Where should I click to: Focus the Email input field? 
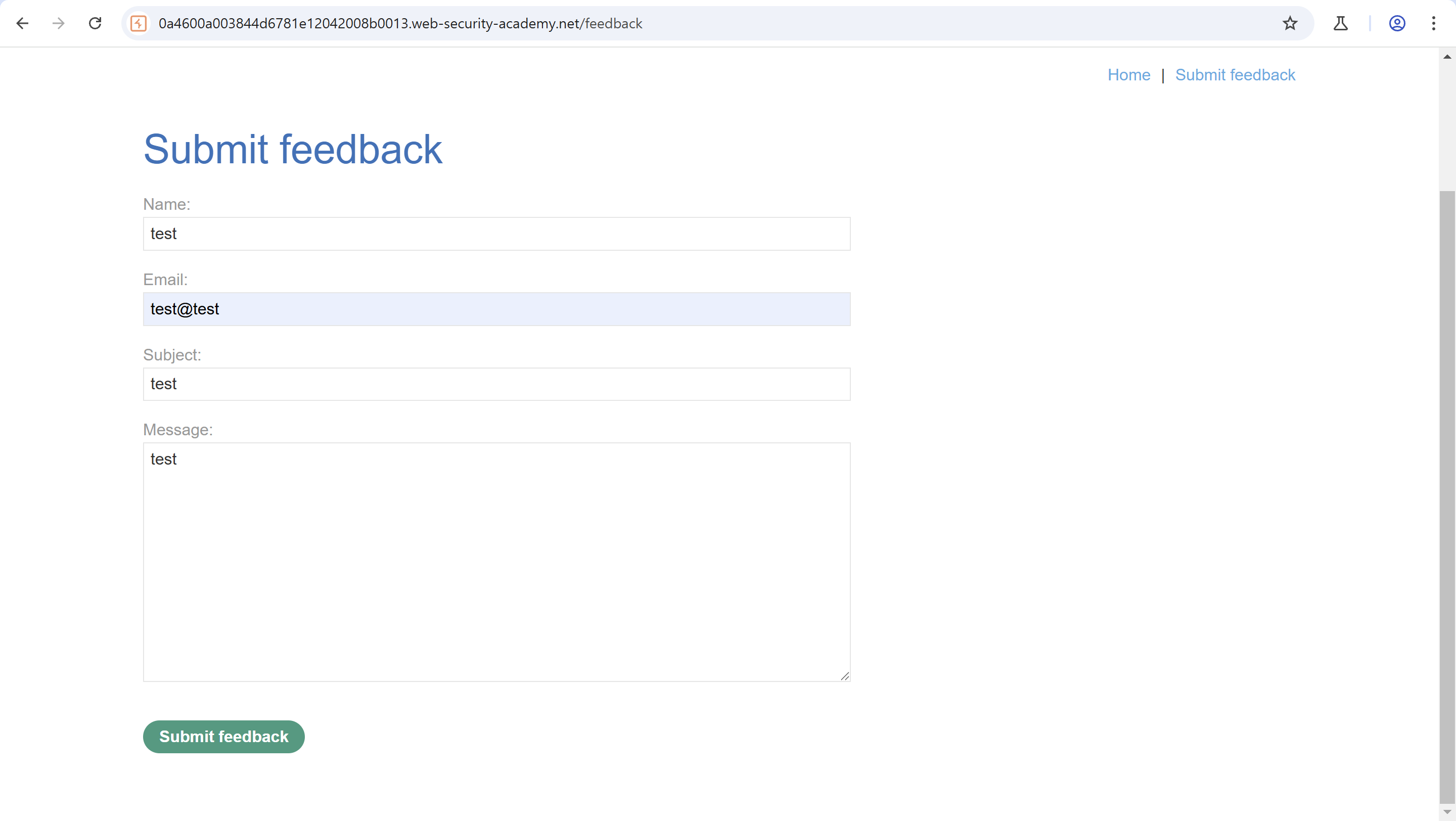[x=496, y=308]
